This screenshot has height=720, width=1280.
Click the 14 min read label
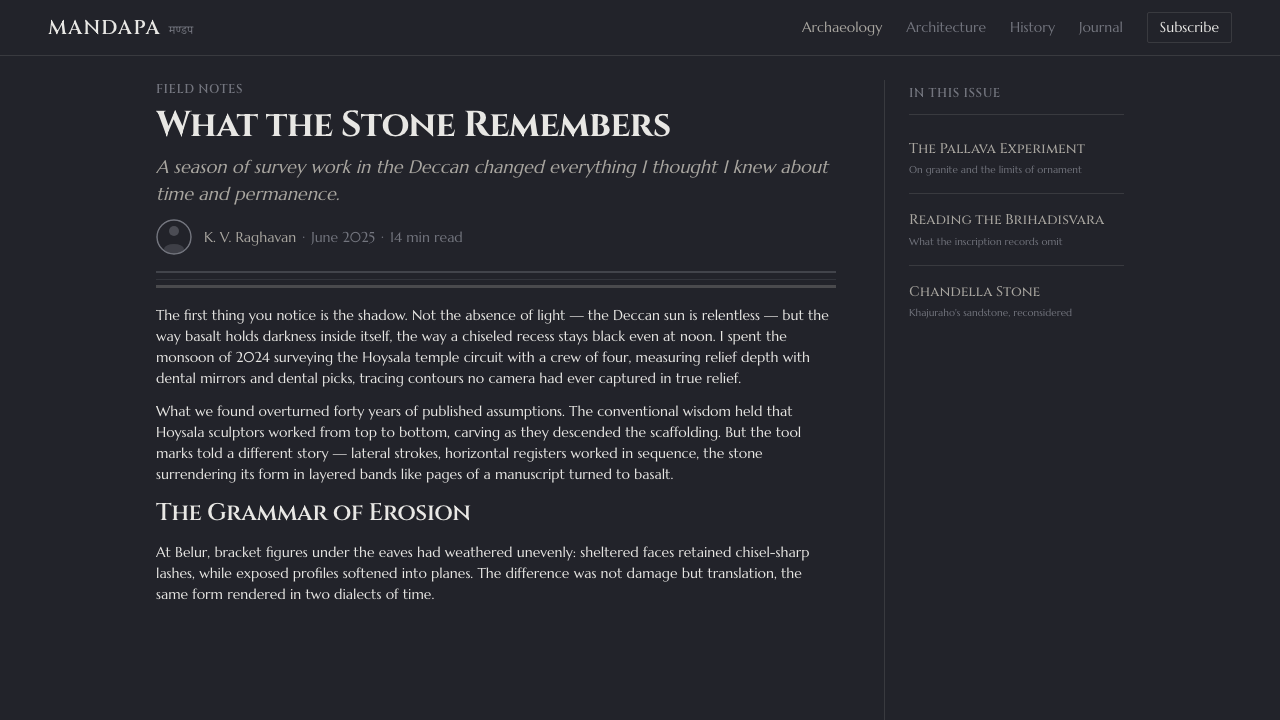coord(426,237)
